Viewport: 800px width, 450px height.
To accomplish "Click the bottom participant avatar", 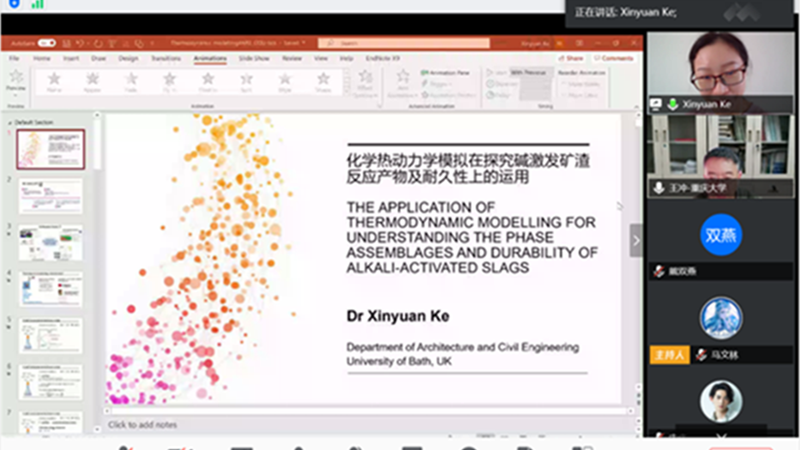I will tap(720, 402).
